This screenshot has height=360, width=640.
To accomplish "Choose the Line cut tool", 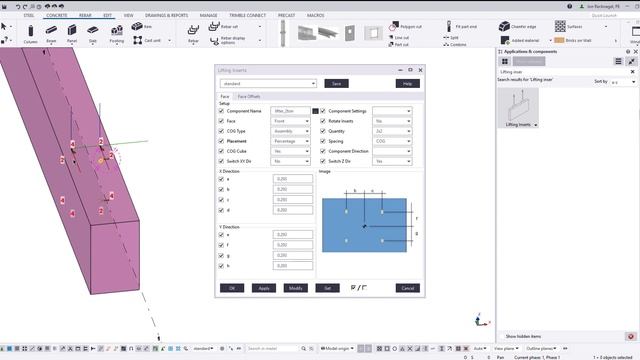I will click(x=399, y=37).
